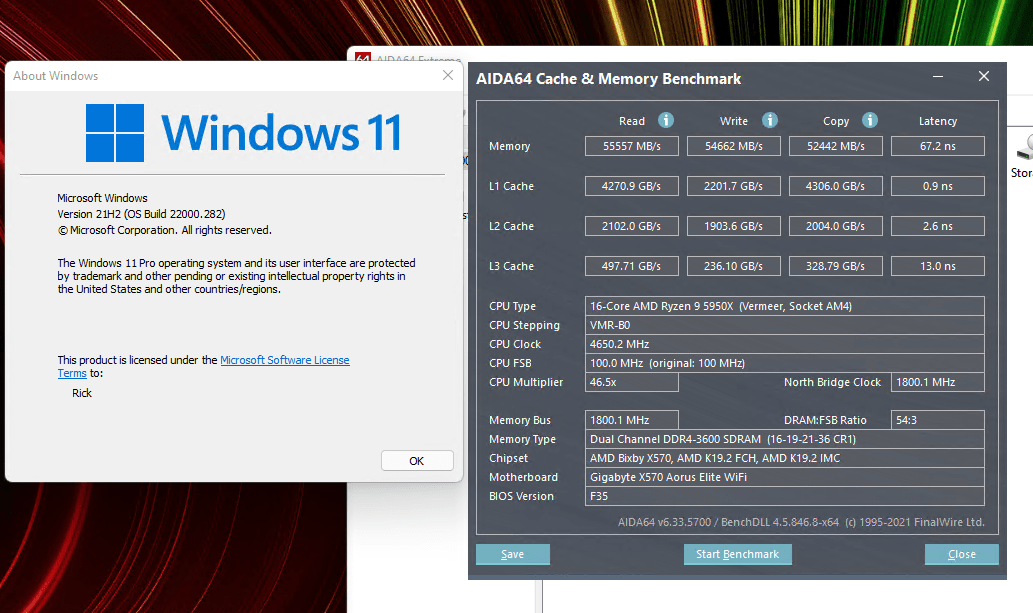Click the DRAM:FSB Ratio value 54:3
The image size is (1033, 613).
(938, 420)
